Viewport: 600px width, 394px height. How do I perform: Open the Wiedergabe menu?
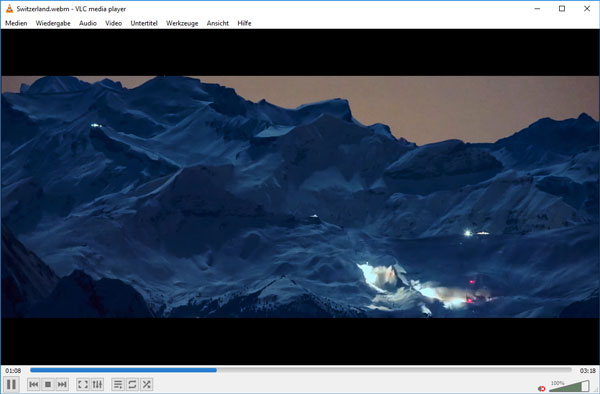pyautogui.click(x=53, y=23)
